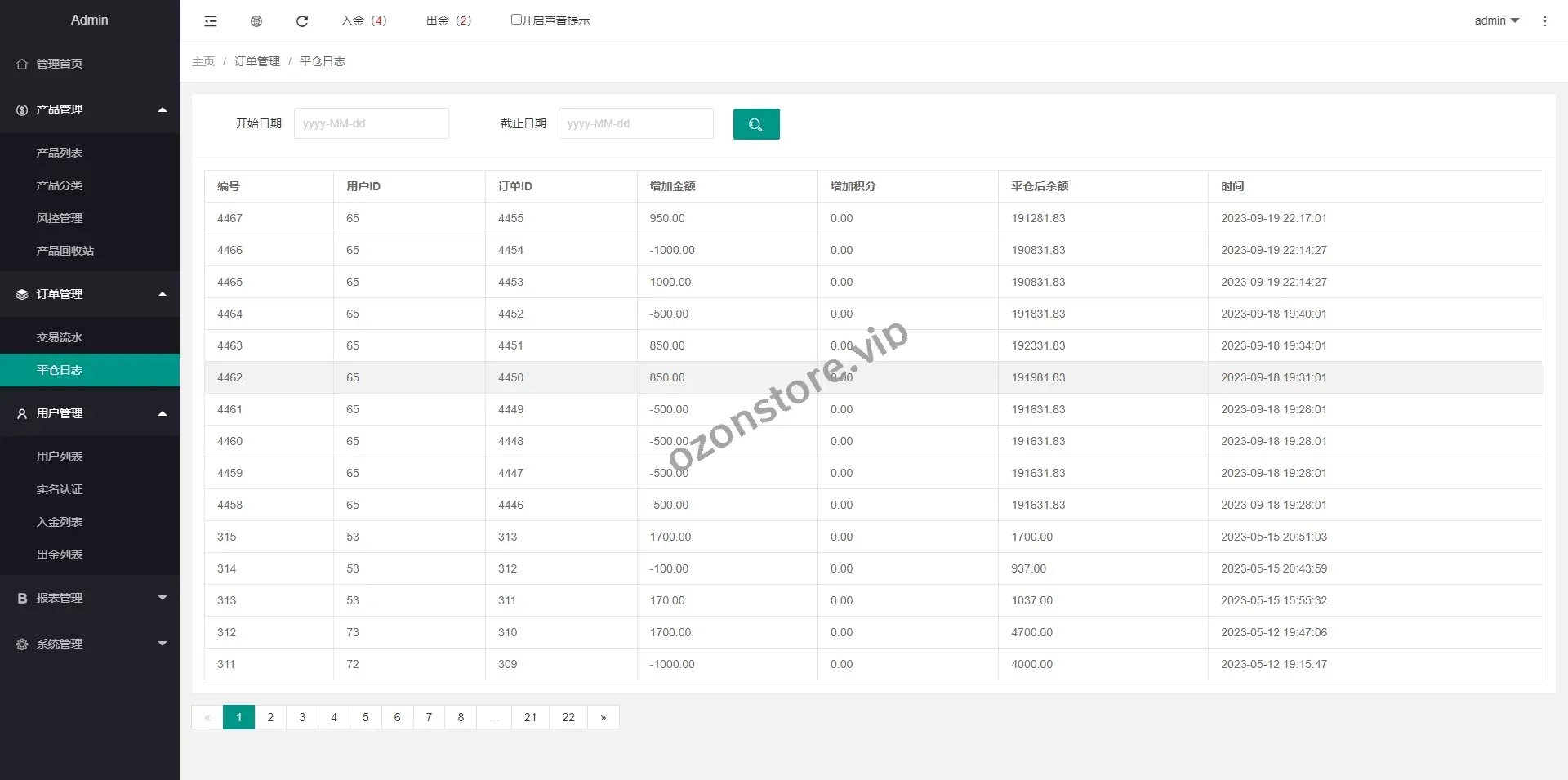Open 交易流水 in the sidebar
This screenshot has height=780, width=1568.
[60, 337]
